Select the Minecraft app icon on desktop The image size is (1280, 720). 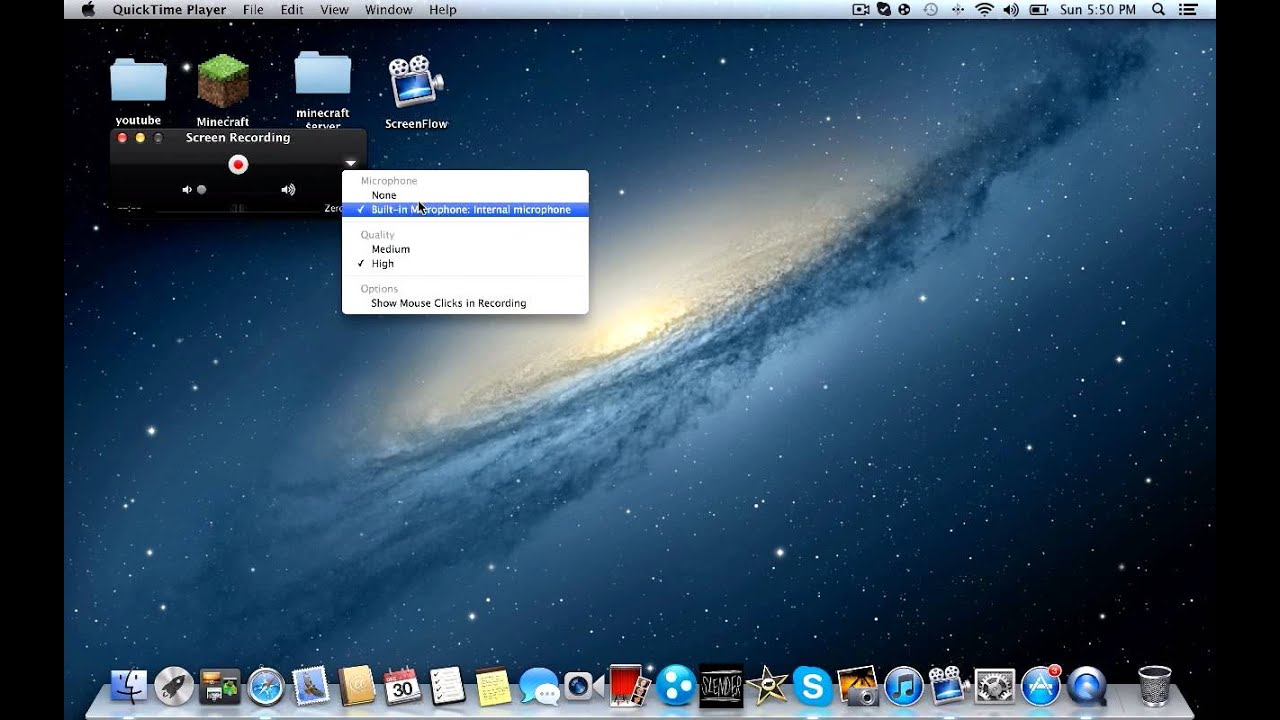click(x=223, y=92)
